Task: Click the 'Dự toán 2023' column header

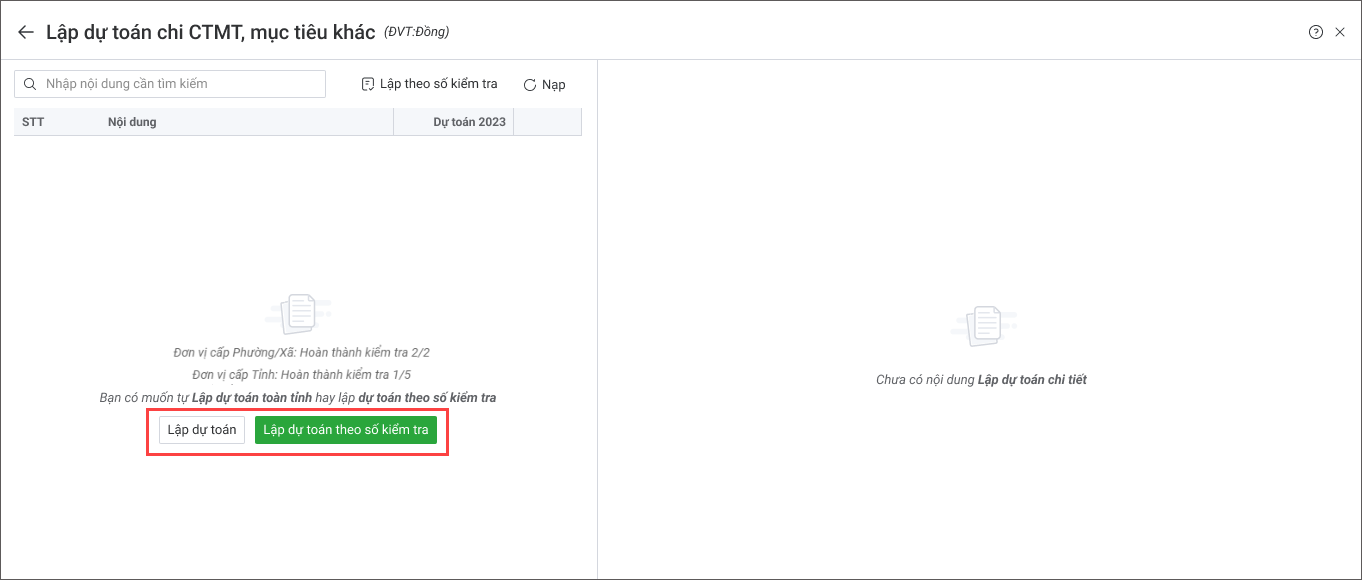Action: (x=468, y=122)
